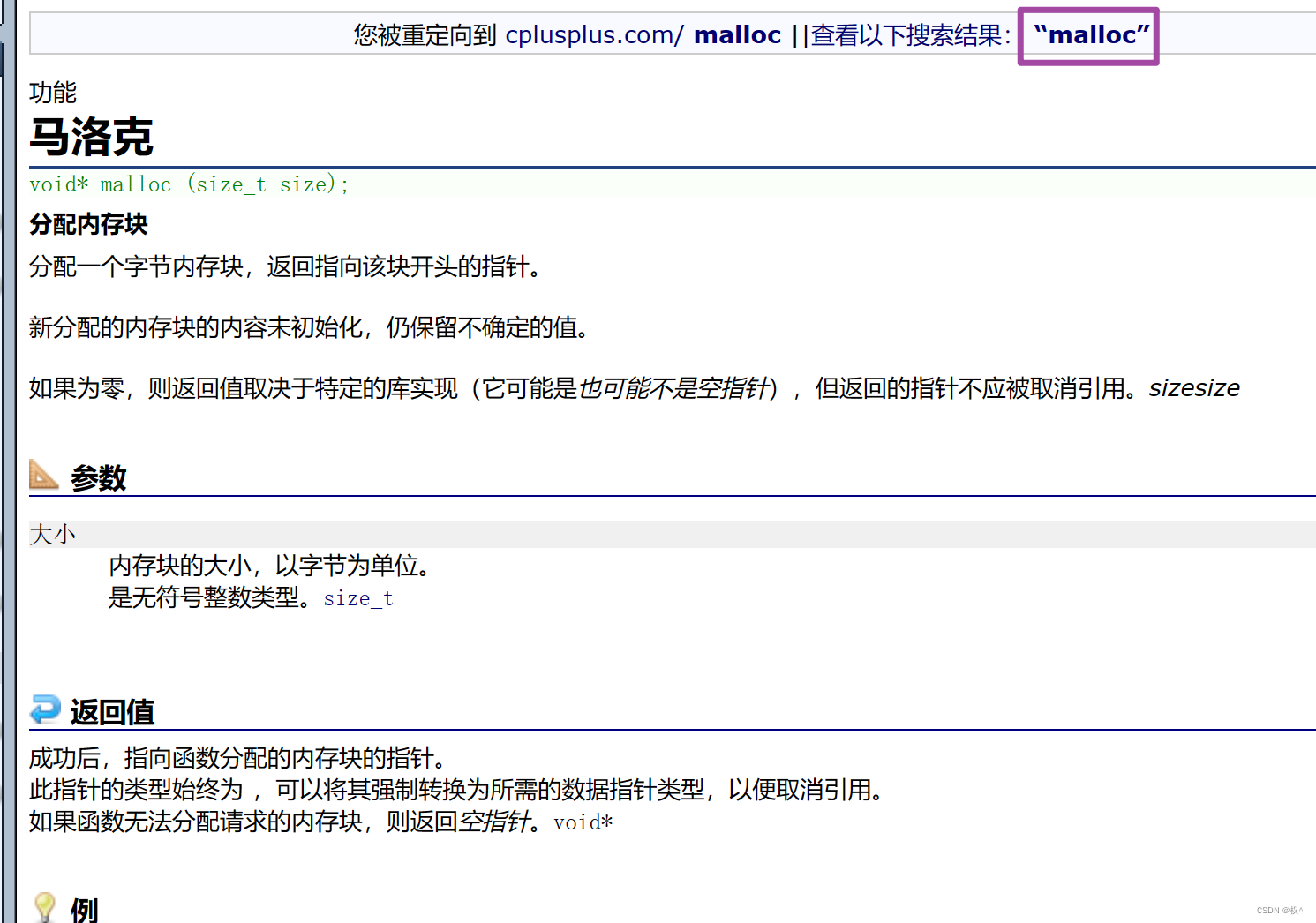
Task: Click the void* malloc (size_t size); prototype
Action: point(189,184)
